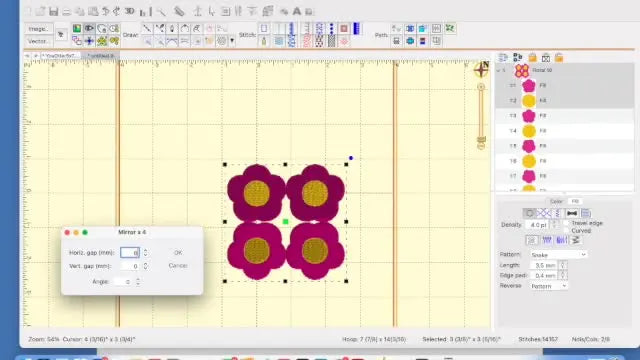The width and height of the screenshot is (640, 360).
Task: Open the Pattern dropdown showing Snake
Action: click(x=559, y=255)
